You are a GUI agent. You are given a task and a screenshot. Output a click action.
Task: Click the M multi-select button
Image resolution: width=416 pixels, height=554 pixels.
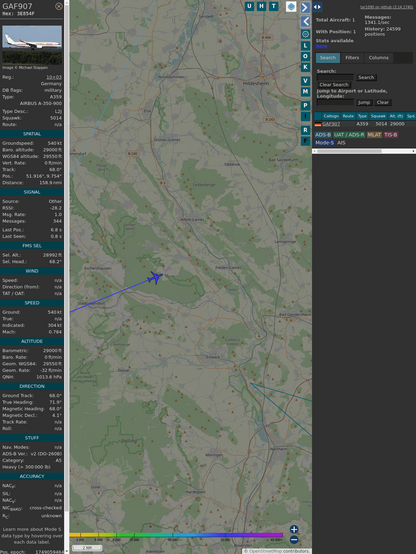click(x=305, y=92)
